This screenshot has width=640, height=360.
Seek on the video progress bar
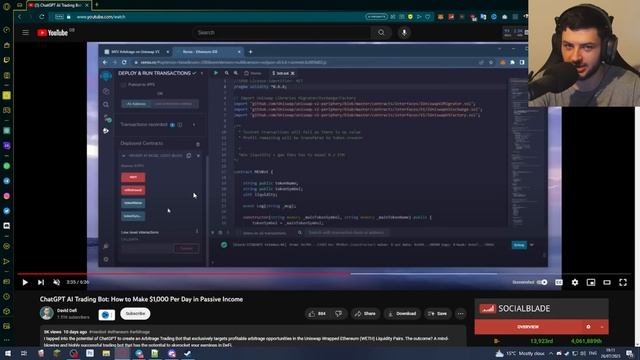click(324, 273)
